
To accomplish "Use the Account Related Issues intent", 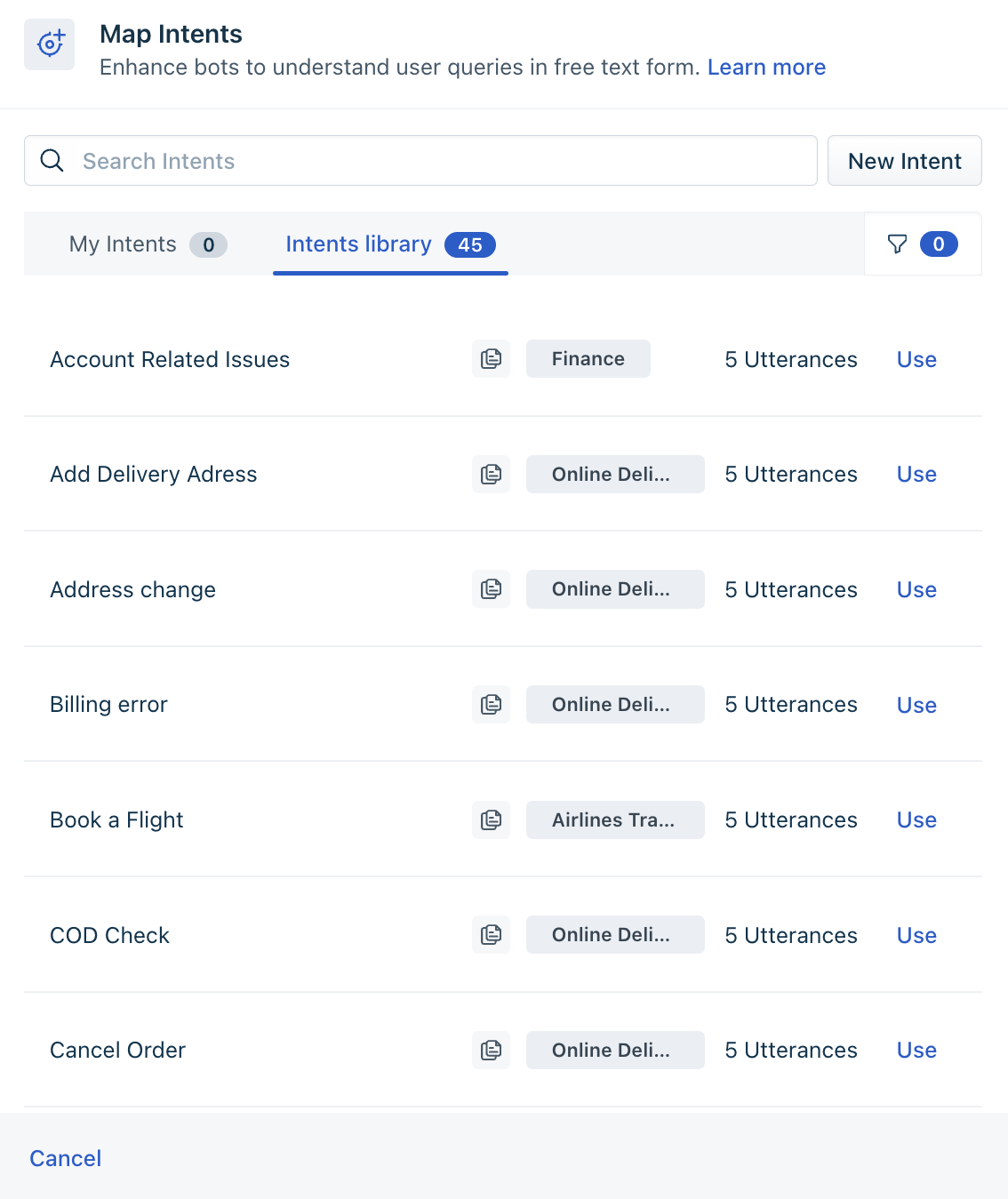I will coord(916,360).
